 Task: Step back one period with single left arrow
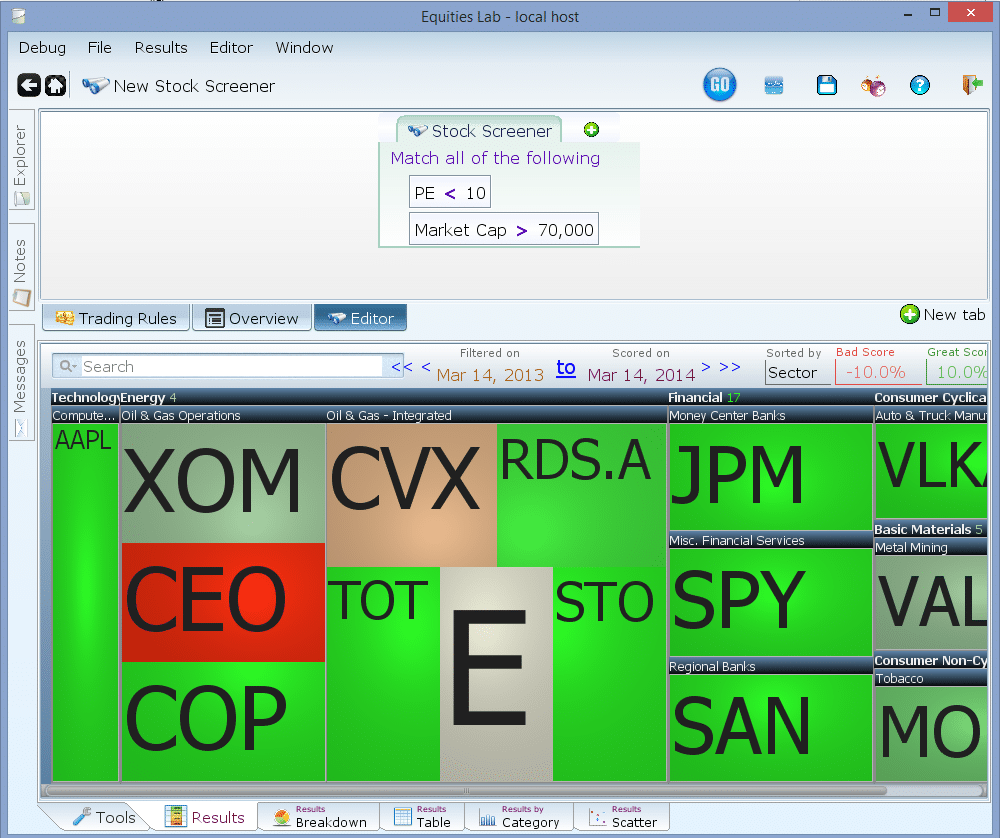pos(426,367)
